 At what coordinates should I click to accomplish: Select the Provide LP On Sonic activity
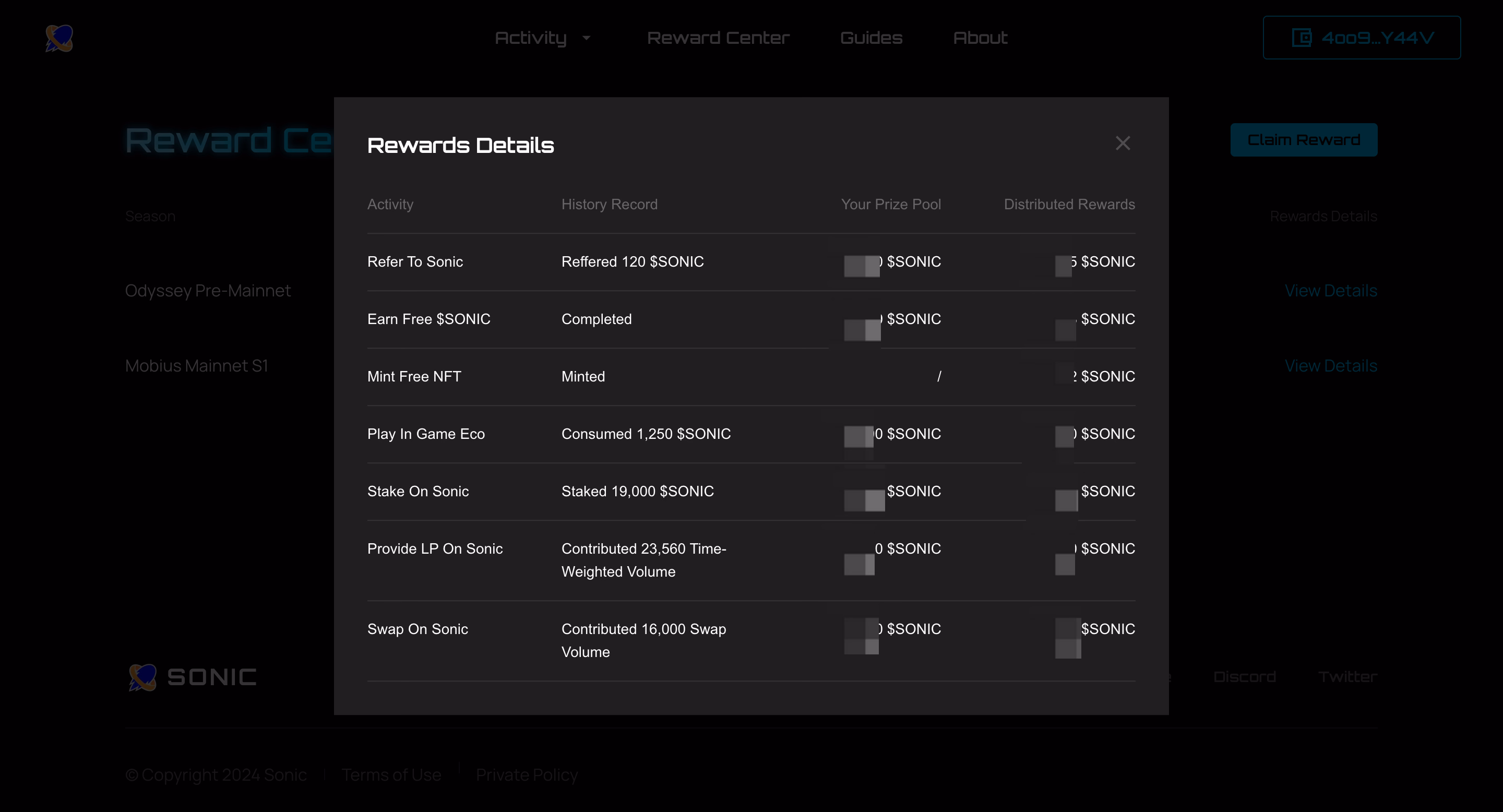pyautogui.click(x=435, y=549)
